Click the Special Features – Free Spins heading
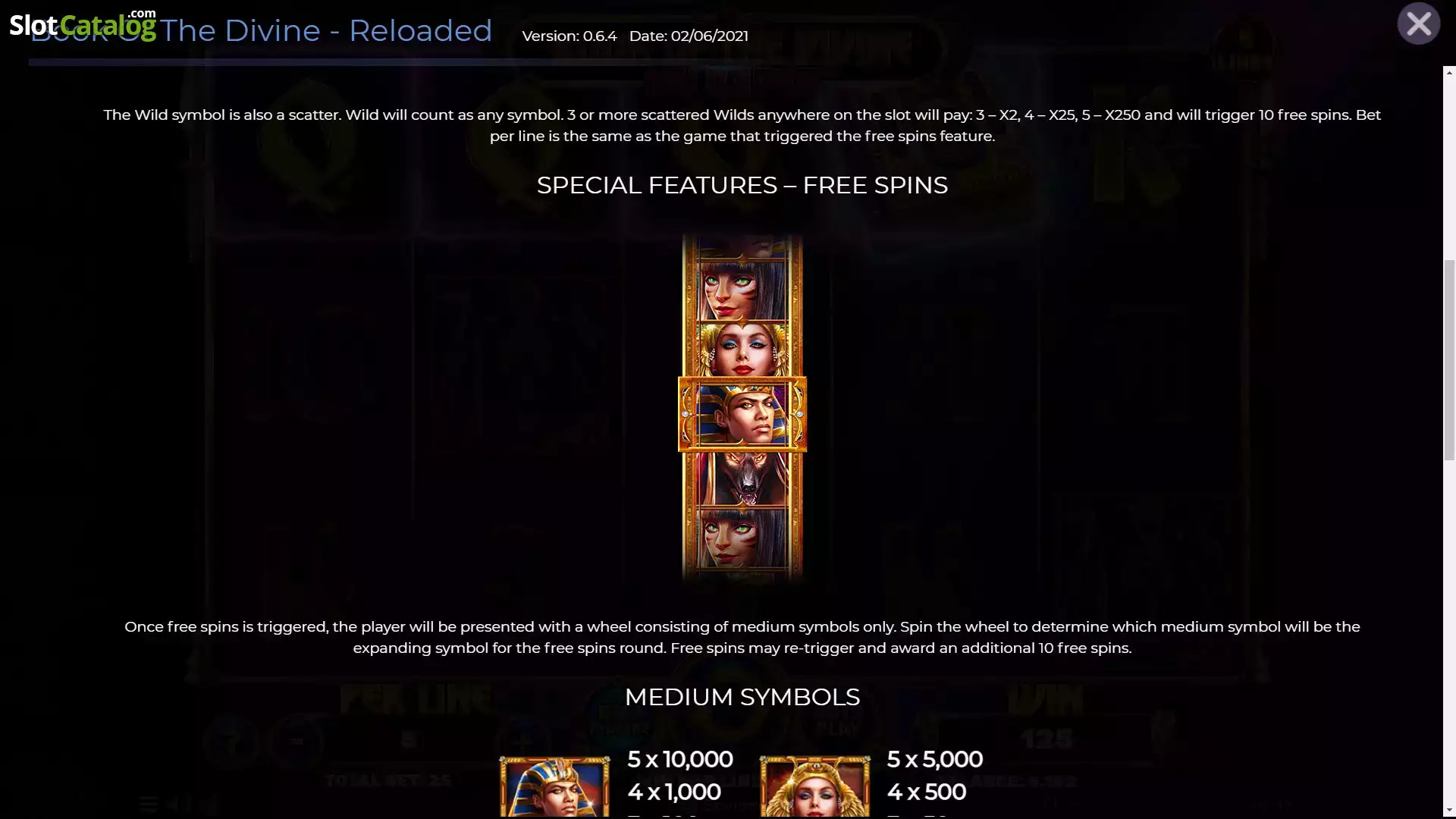This screenshot has height=819, width=1456. tap(742, 185)
